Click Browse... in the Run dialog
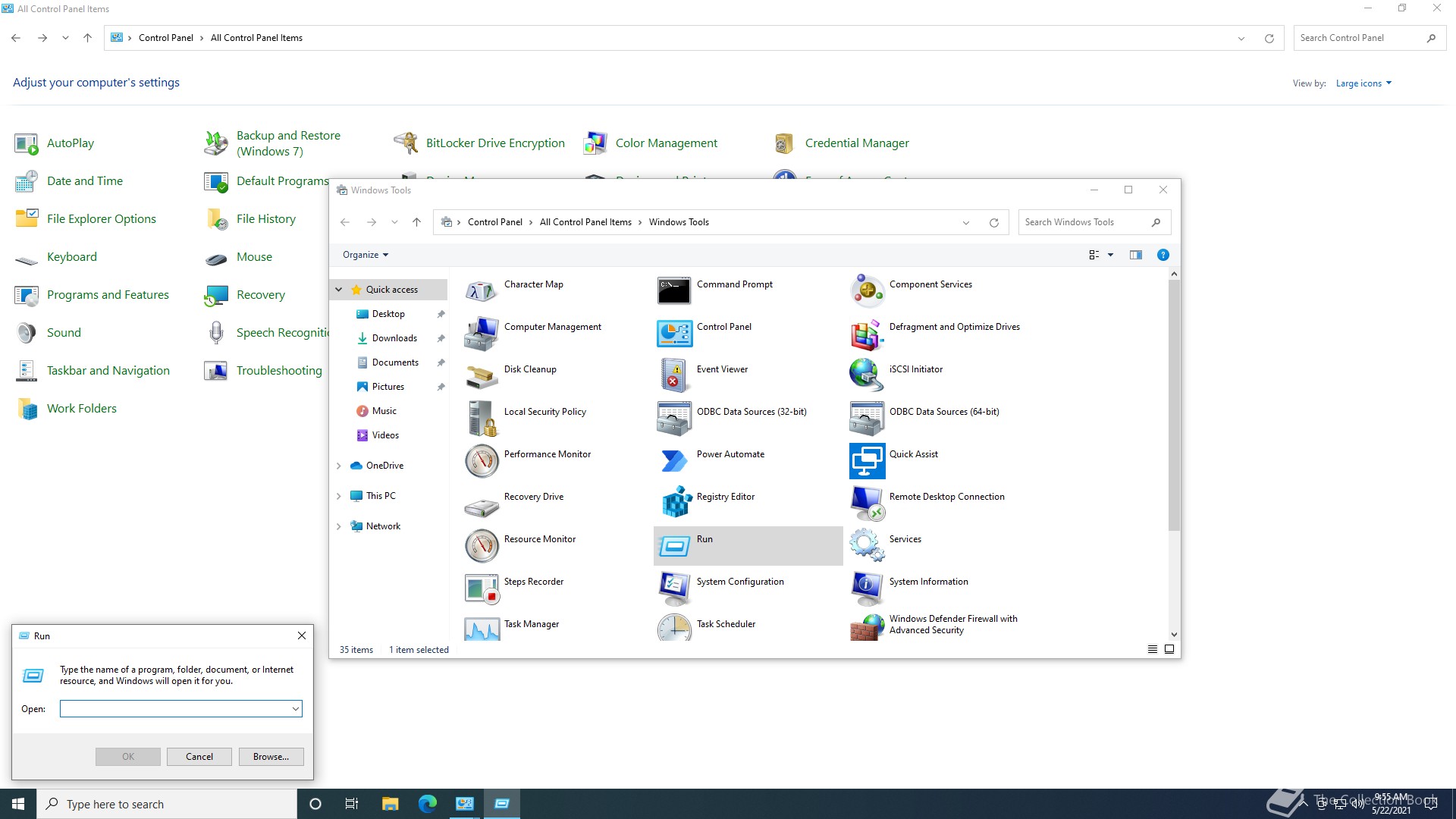Image resolution: width=1456 pixels, height=819 pixels. [271, 757]
